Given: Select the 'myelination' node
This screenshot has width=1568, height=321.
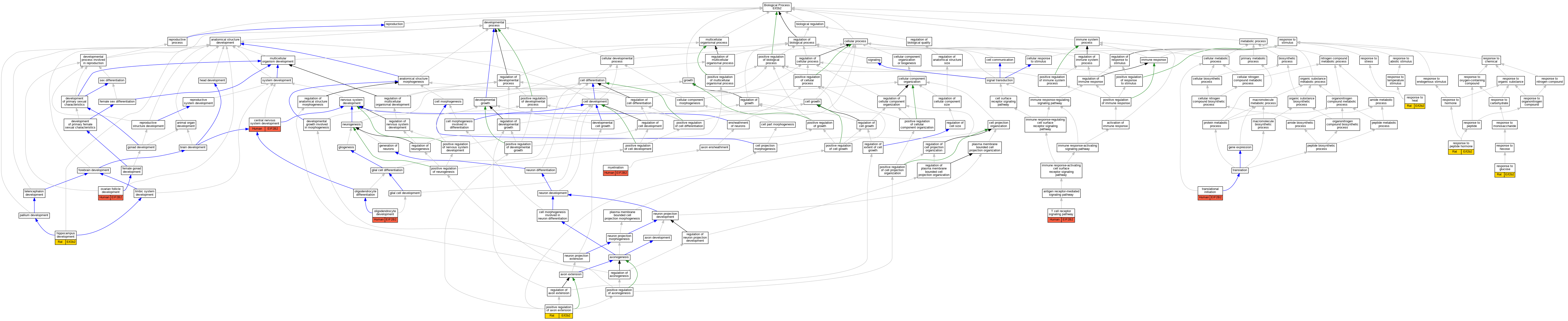Looking at the screenshot, I should (615, 170).
